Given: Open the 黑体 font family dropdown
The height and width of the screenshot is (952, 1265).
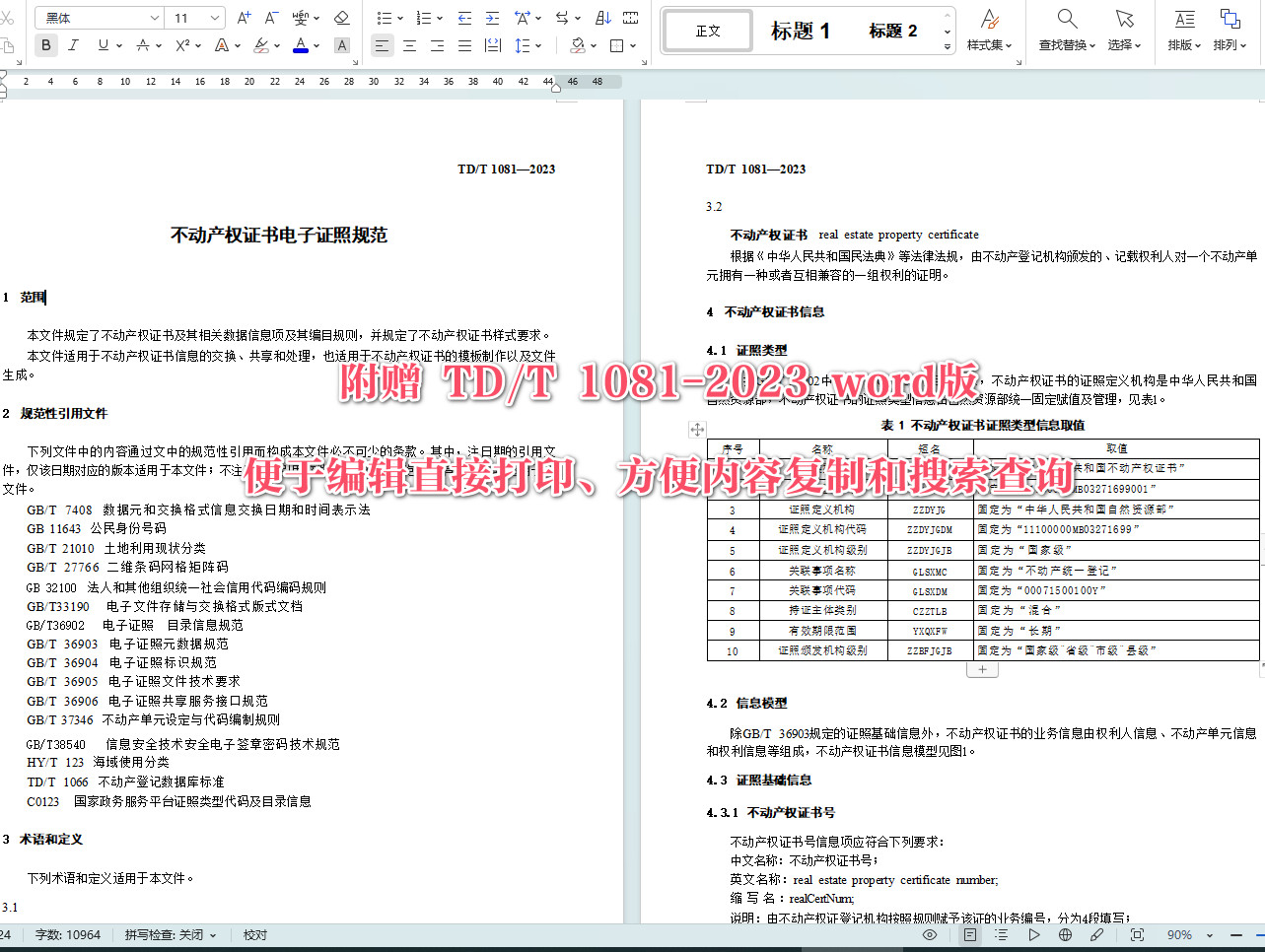Looking at the screenshot, I should point(99,17).
